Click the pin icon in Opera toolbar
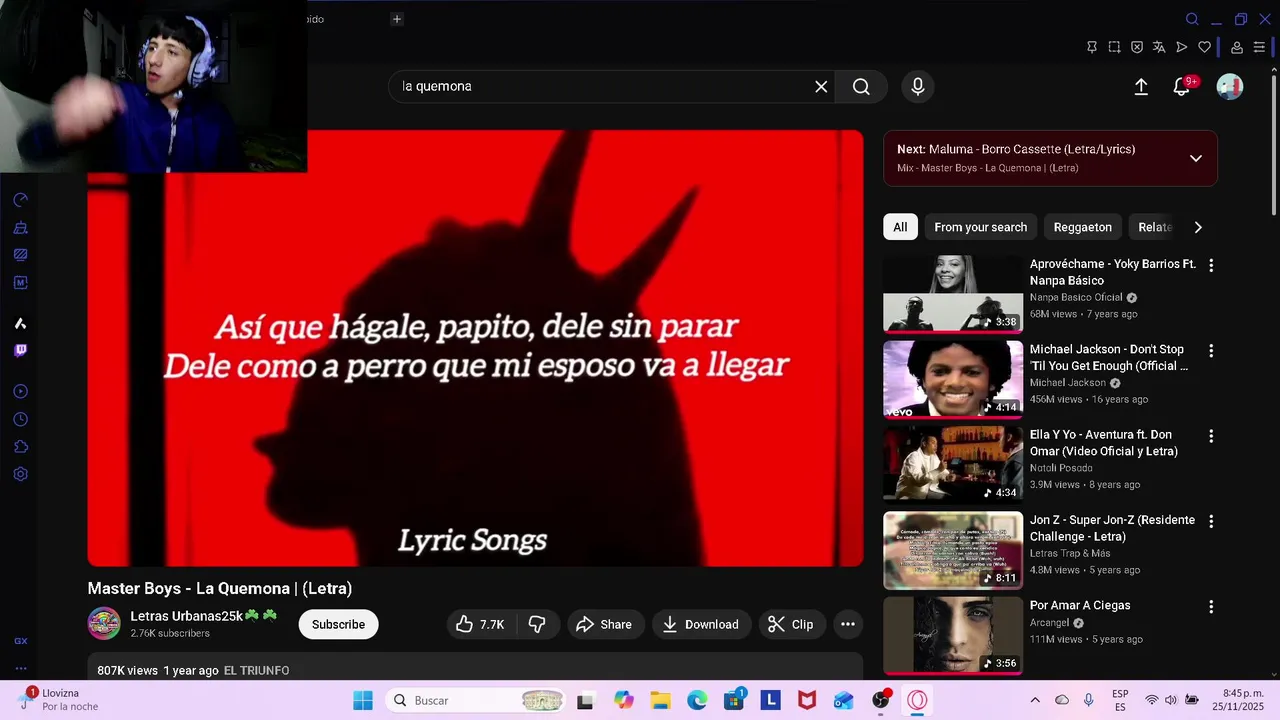 [x=1091, y=47]
